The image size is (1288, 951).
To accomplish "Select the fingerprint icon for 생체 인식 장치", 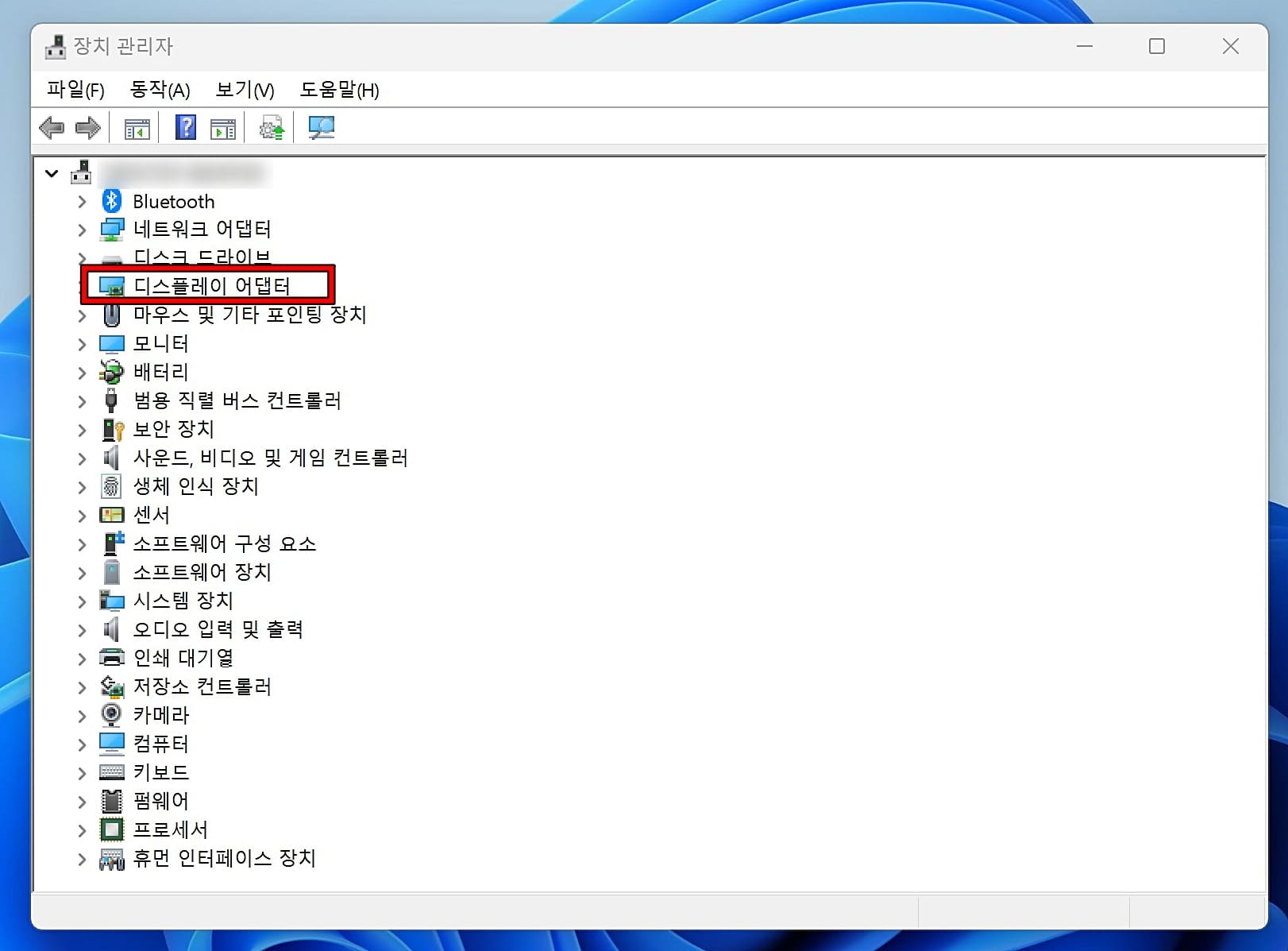I will [x=112, y=486].
